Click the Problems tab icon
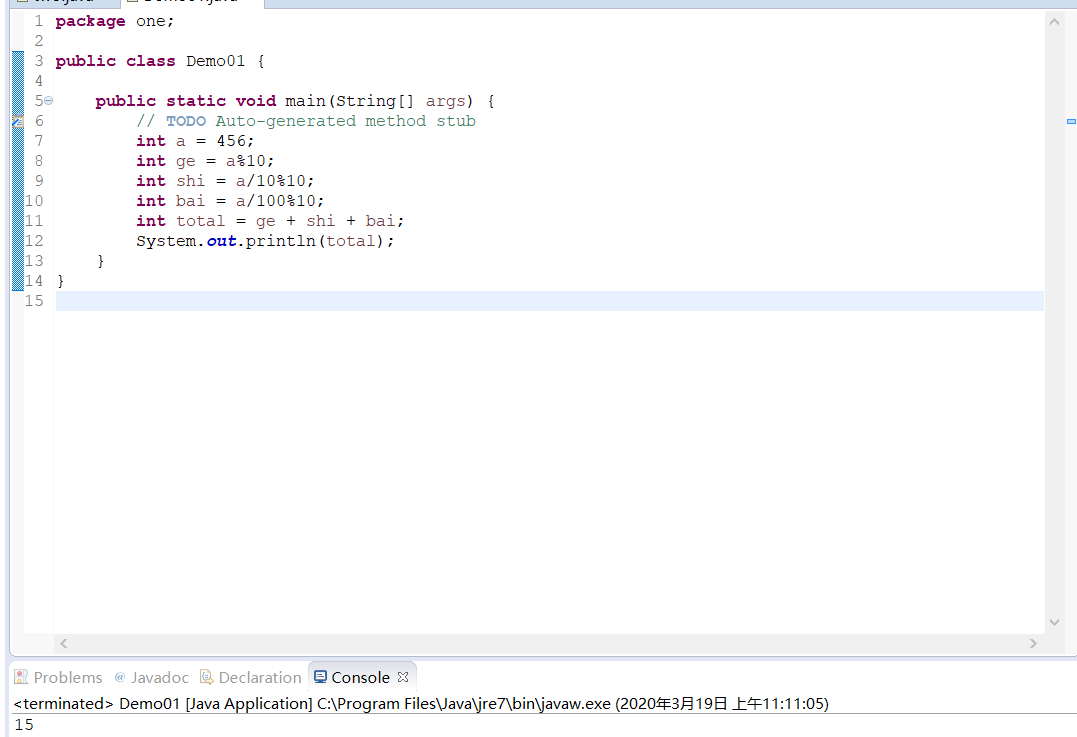This screenshot has width=1077, height=737. [21, 677]
